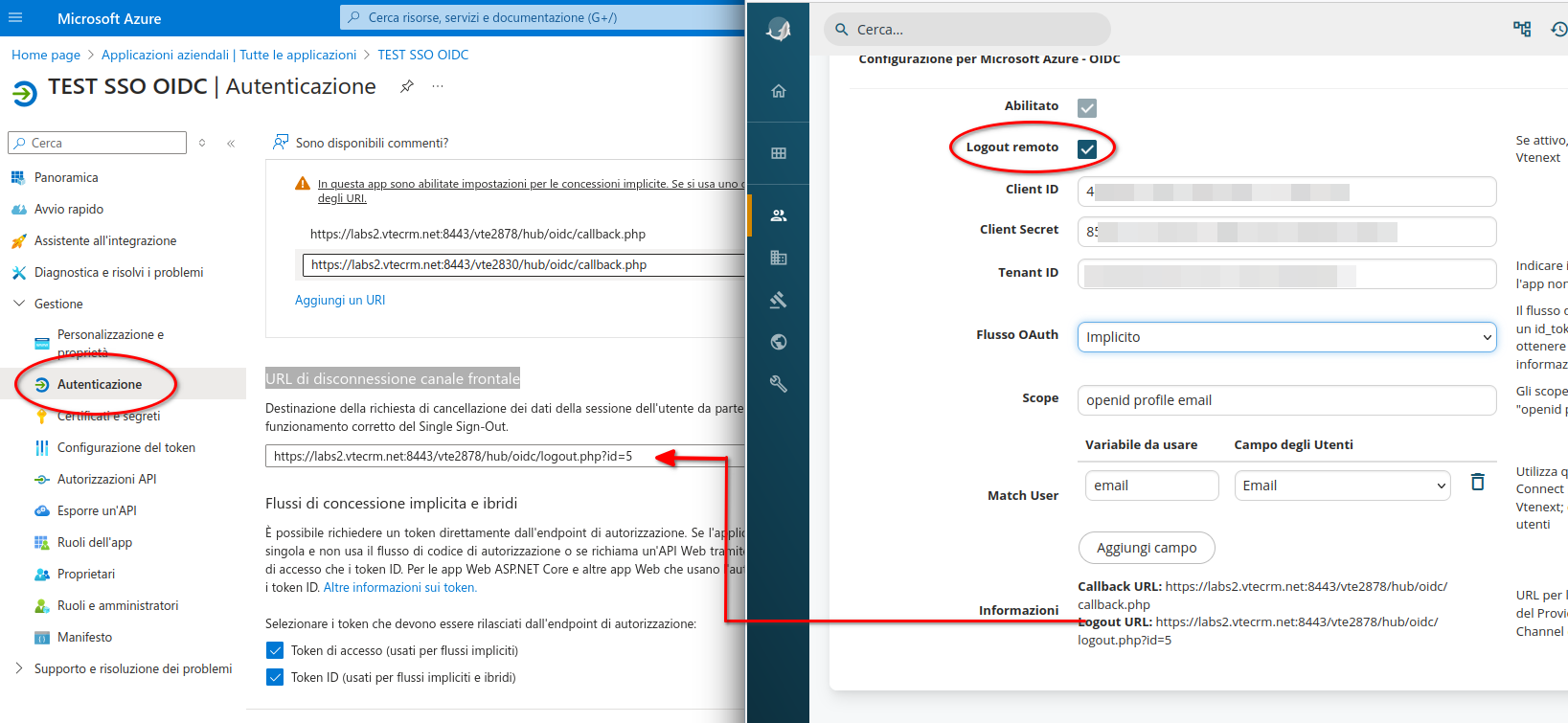The width and height of the screenshot is (1568, 723).
Task: Click the Client ID field
Action: 1286,192
